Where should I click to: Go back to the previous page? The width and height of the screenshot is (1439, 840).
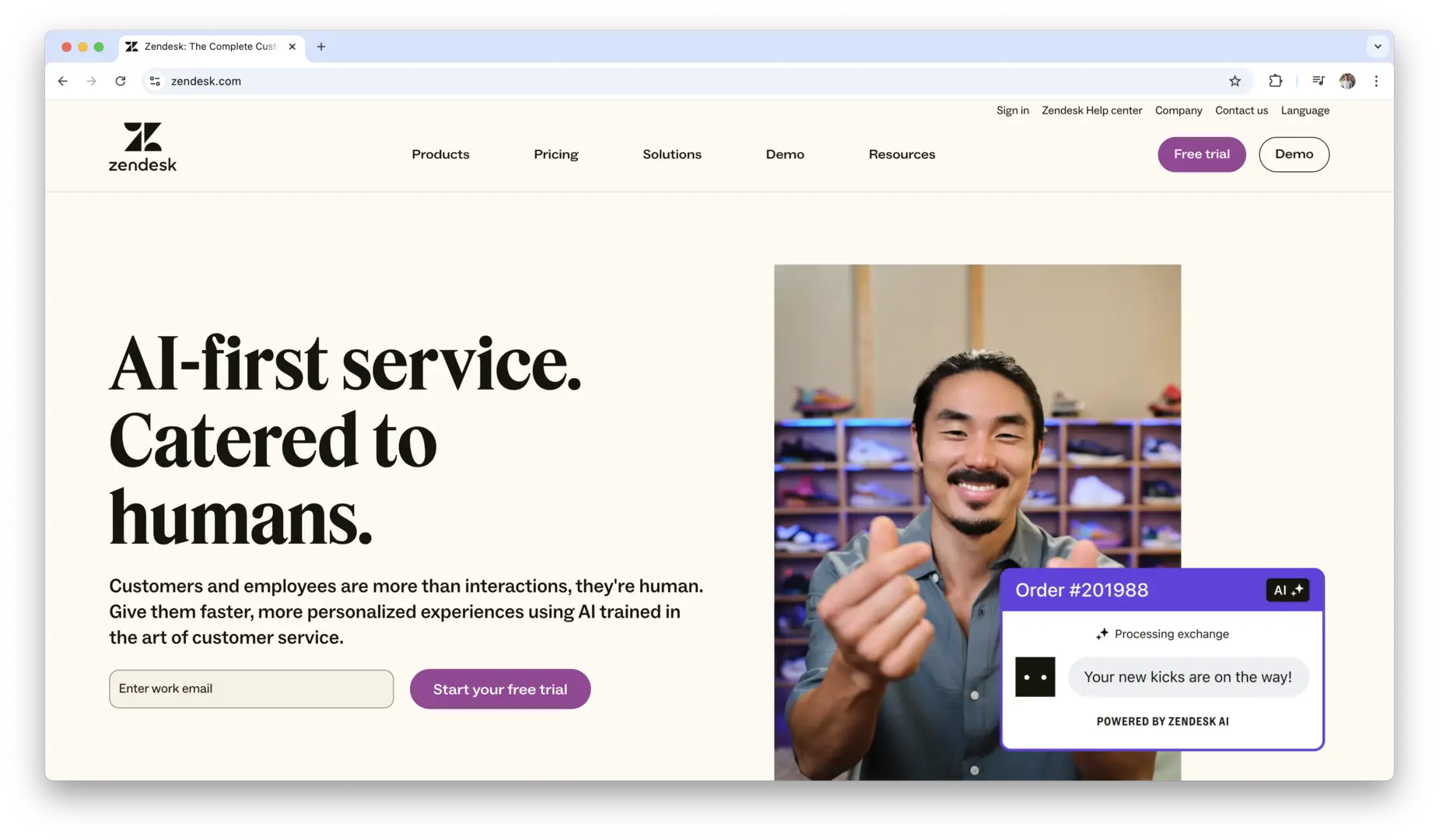tap(63, 81)
